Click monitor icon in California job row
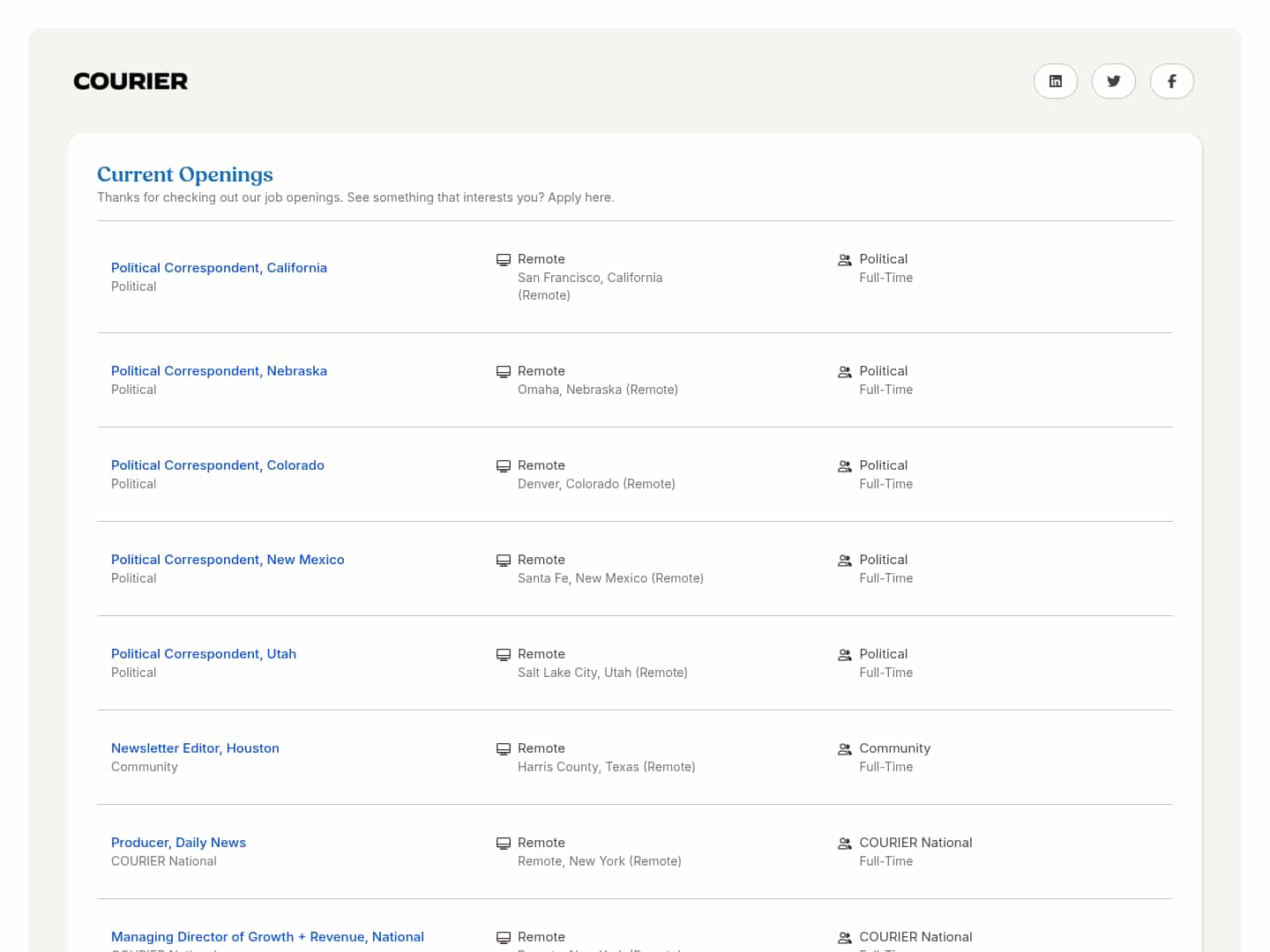 pyautogui.click(x=504, y=260)
